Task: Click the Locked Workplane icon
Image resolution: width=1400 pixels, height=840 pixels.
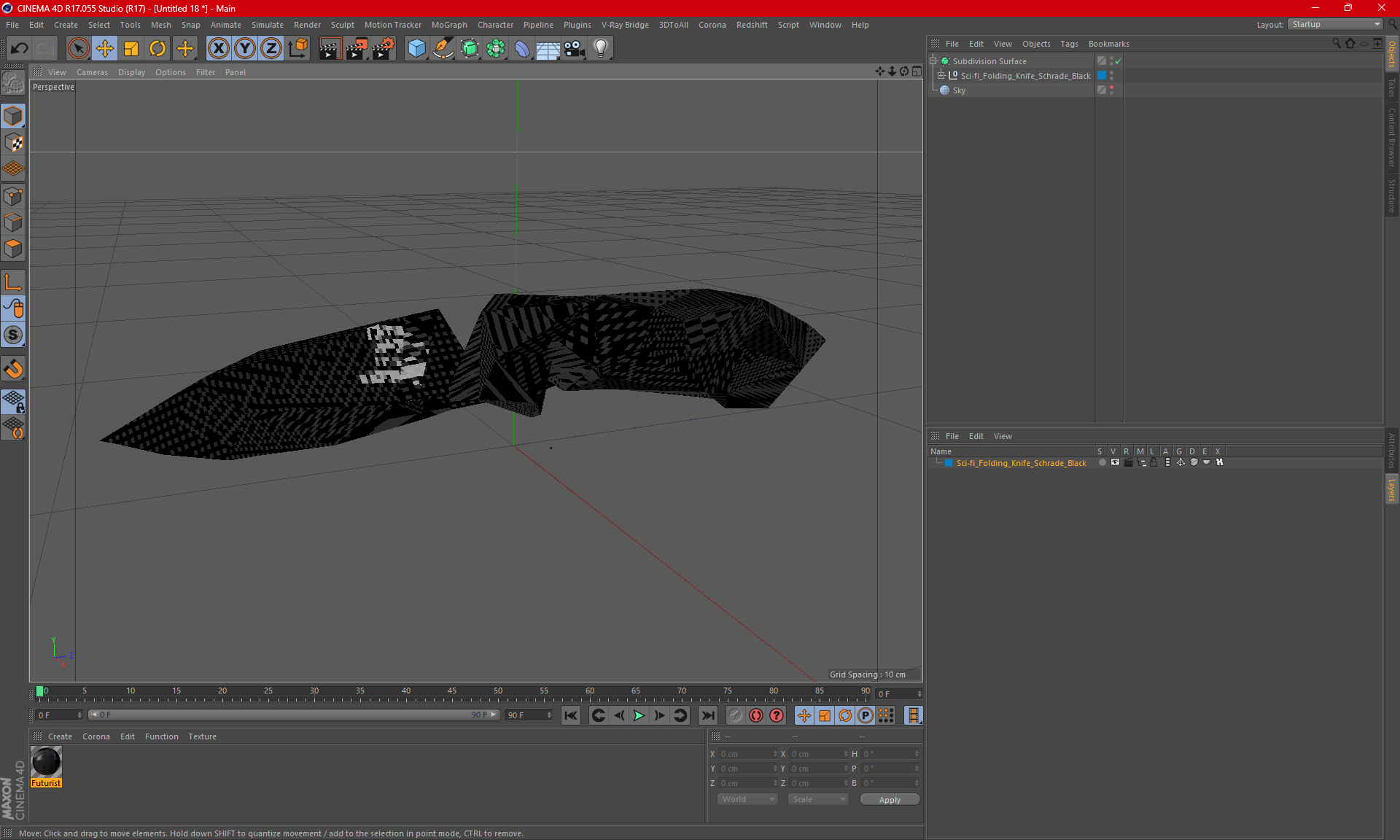Action: tap(13, 402)
